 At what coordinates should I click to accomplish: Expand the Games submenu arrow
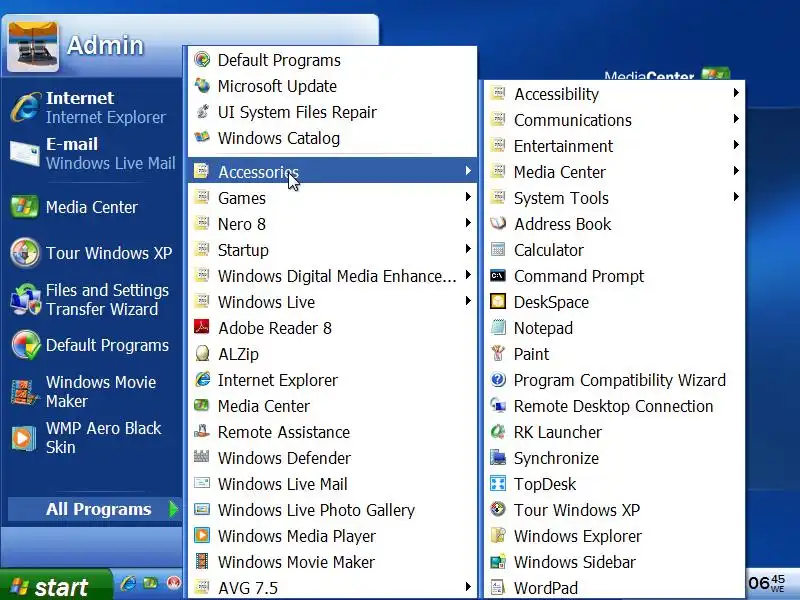click(x=468, y=197)
